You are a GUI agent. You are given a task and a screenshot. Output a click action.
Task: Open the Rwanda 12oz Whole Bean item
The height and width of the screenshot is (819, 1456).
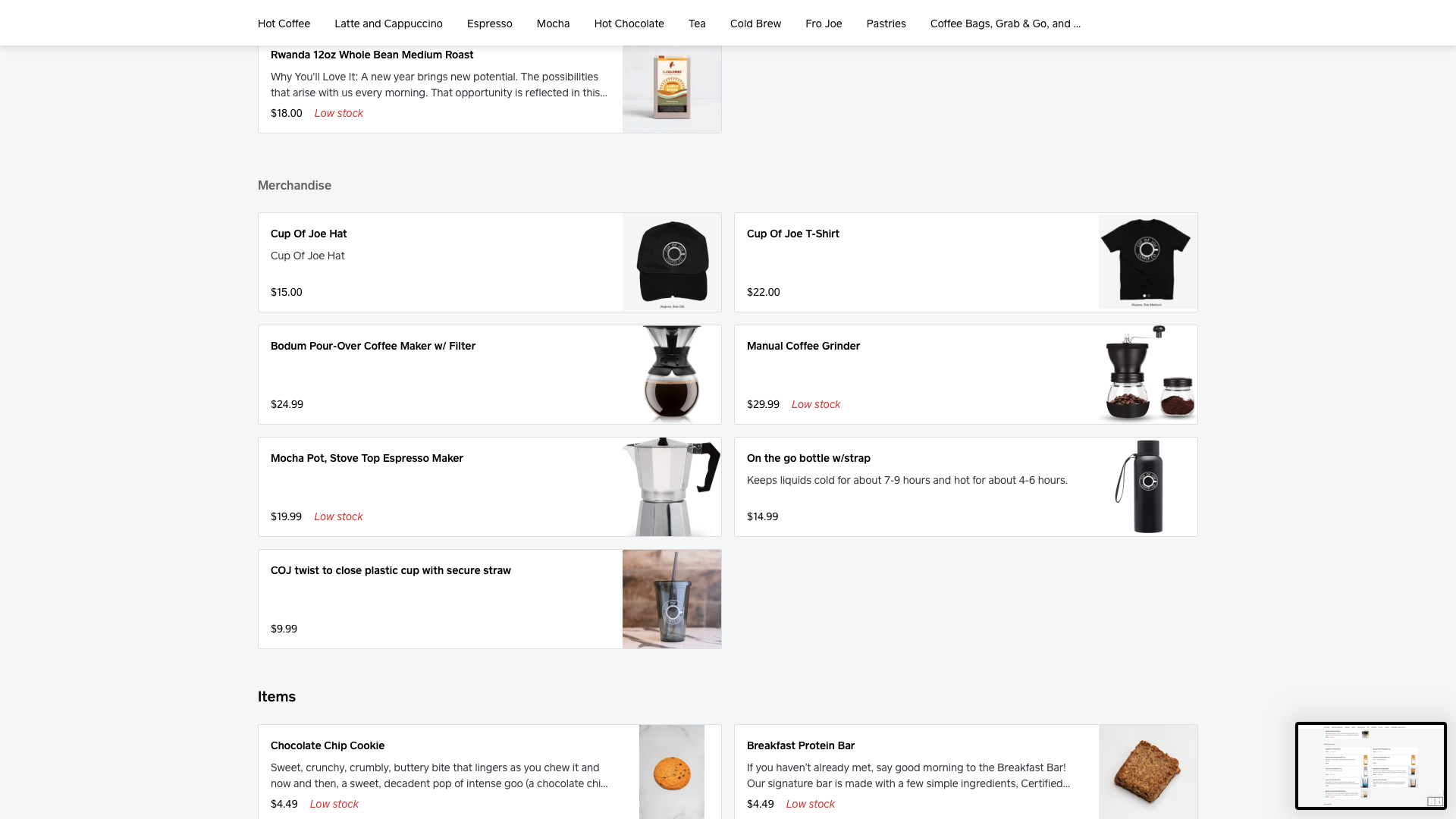point(372,55)
